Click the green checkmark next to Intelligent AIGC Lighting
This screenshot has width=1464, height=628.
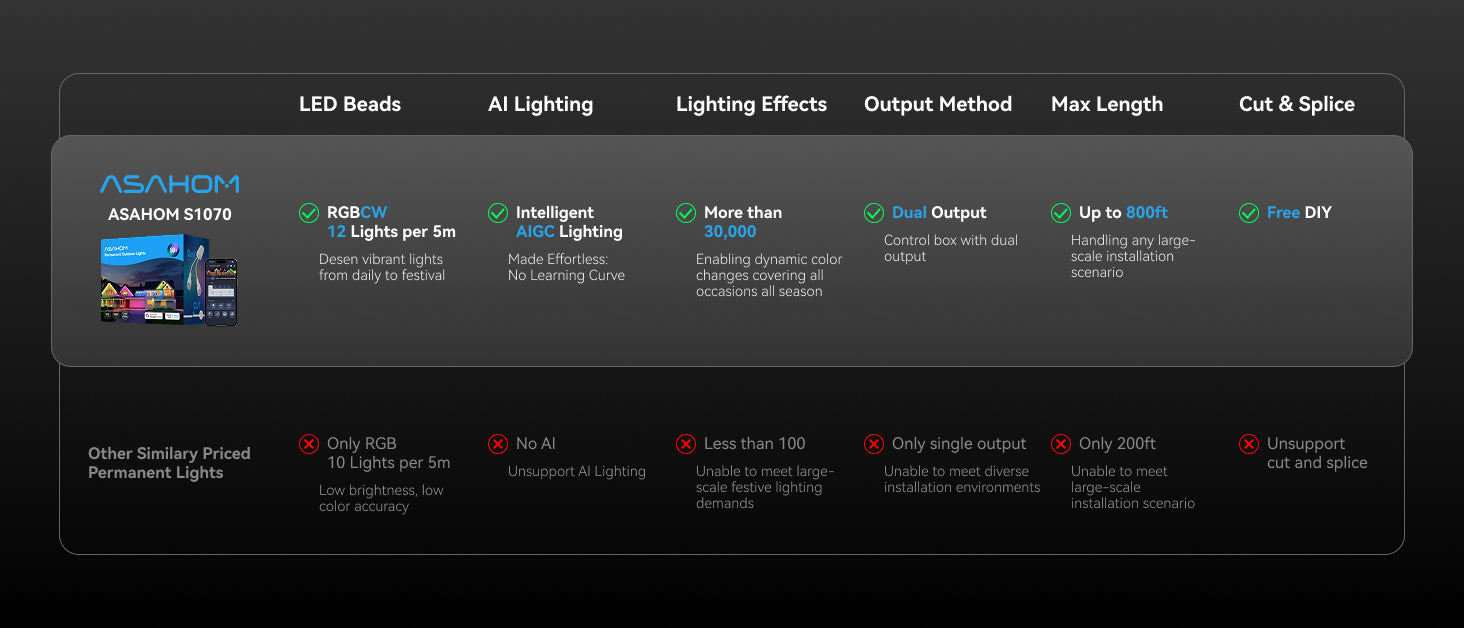click(x=498, y=213)
